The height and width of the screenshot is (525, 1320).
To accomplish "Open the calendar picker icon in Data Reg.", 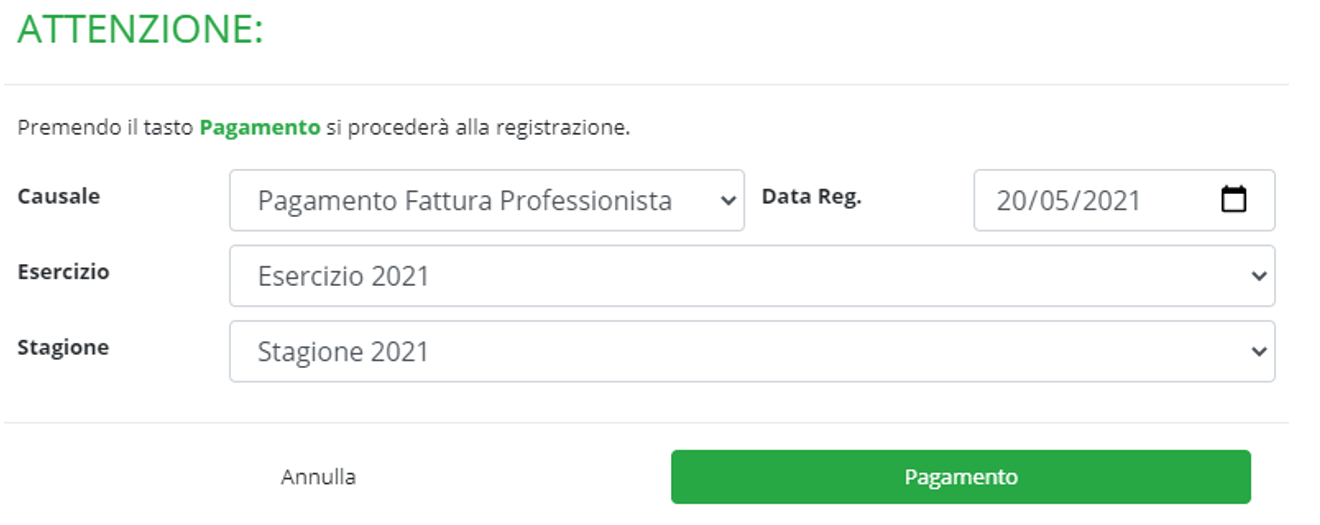I will [1235, 200].
